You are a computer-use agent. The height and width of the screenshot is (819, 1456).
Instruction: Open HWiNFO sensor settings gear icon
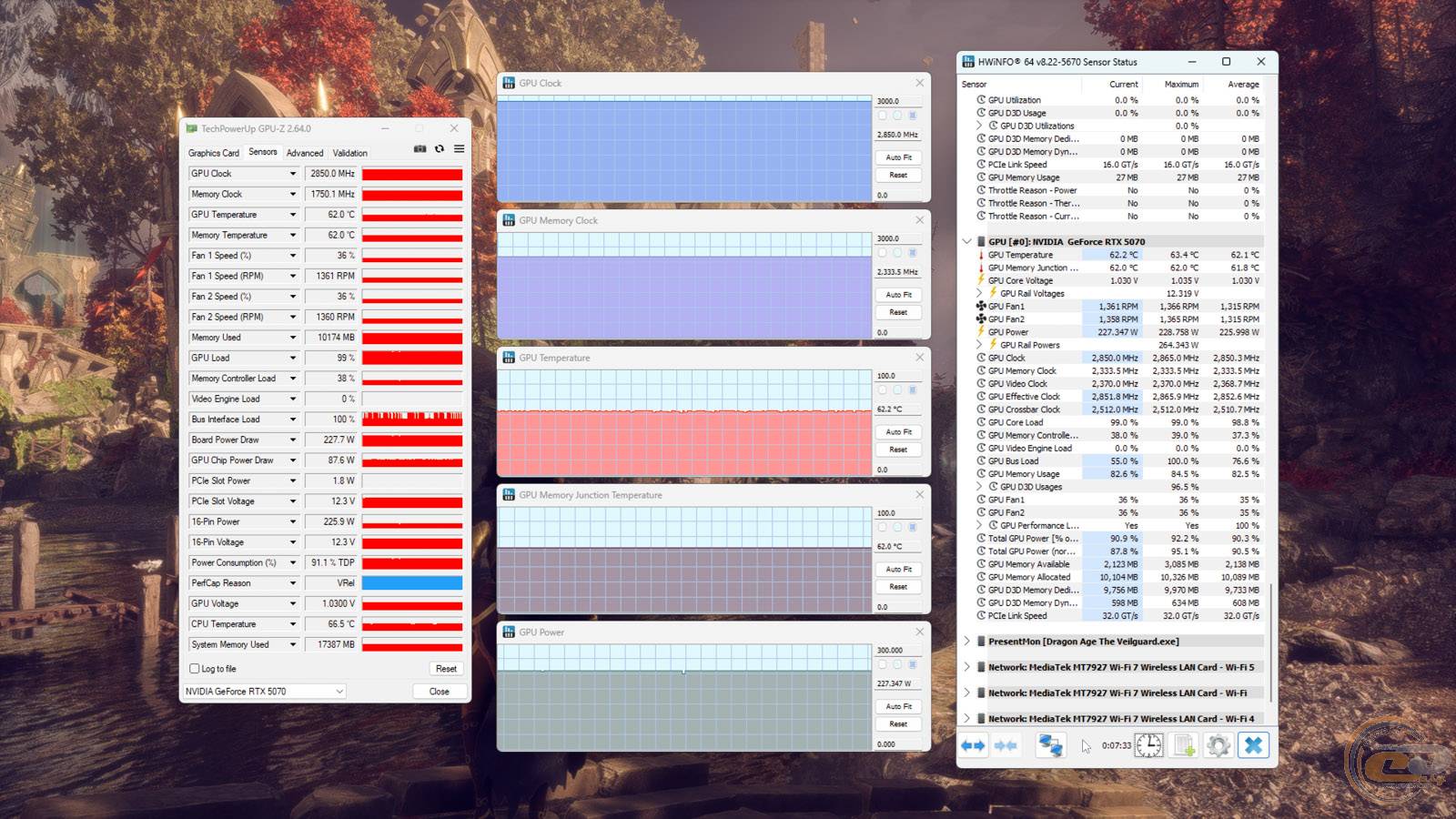coord(1218,745)
